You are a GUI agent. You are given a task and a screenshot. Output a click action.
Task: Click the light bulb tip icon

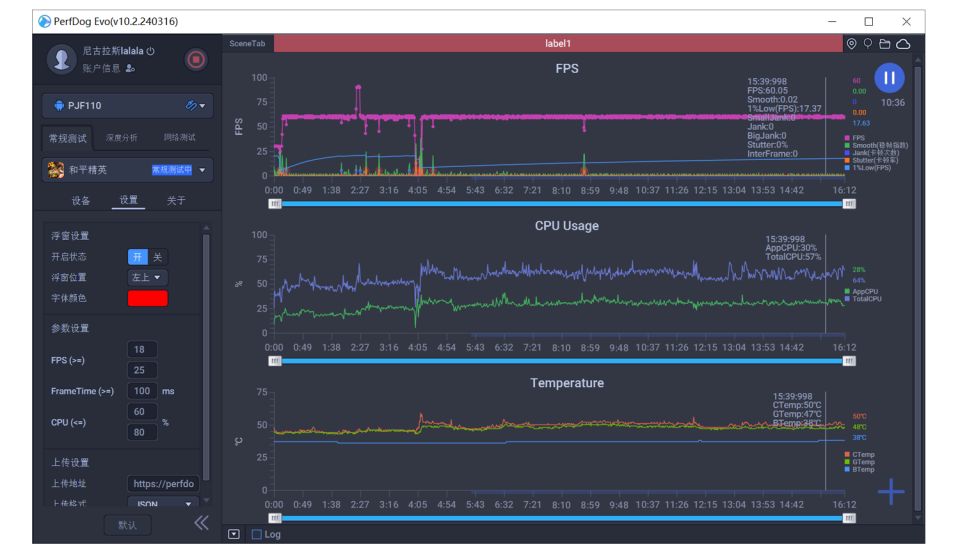868,44
